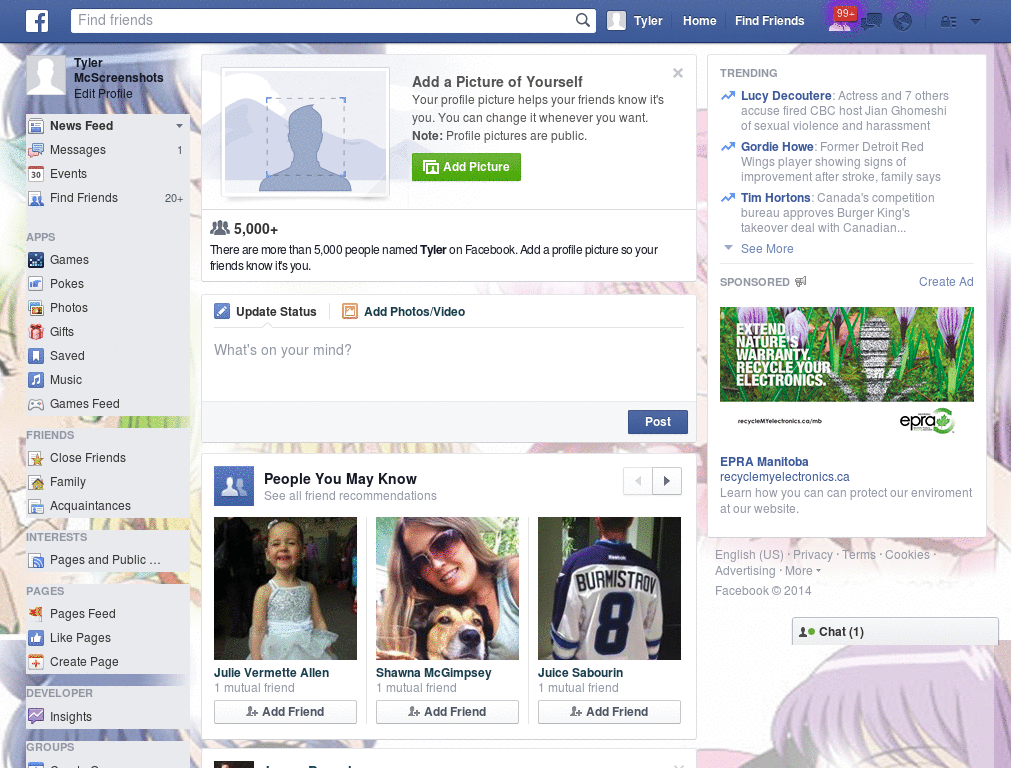
Task: Expand News Feed options arrow in sidebar
Action: click(179, 125)
